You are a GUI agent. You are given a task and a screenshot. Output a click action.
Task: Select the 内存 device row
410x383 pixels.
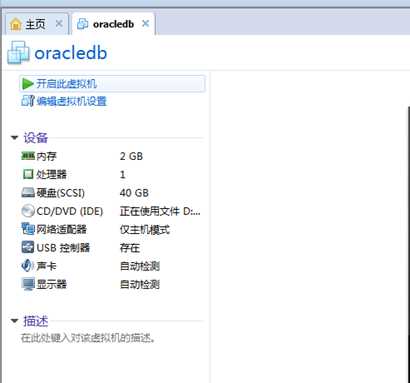tap(112, 156)
